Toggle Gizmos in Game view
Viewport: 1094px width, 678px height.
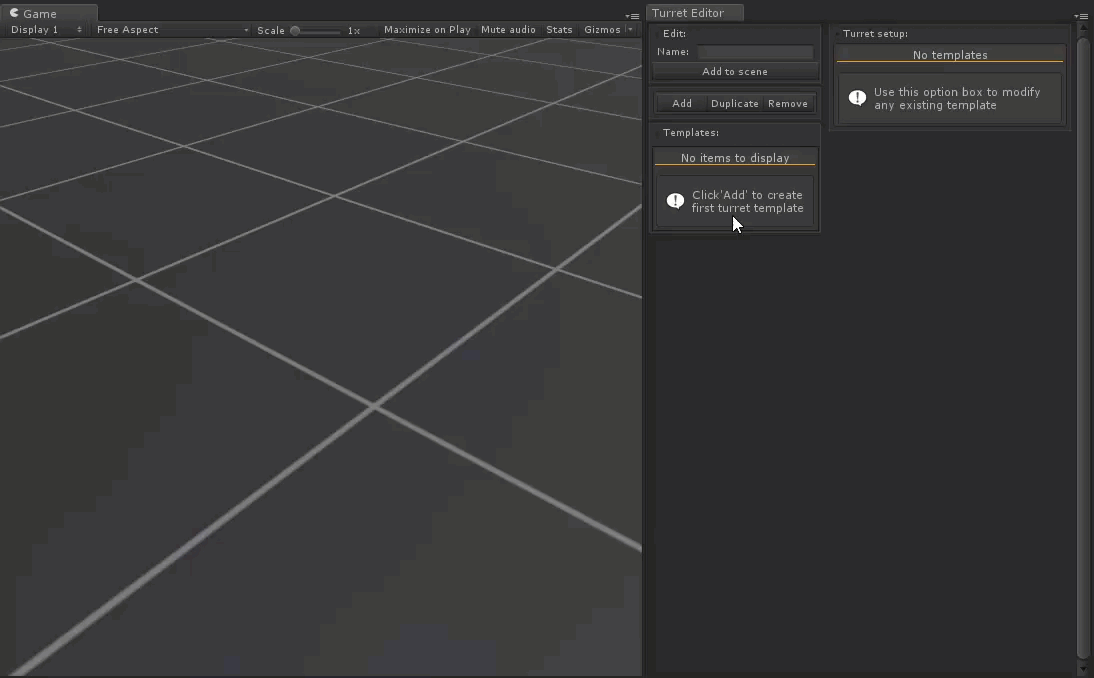[x=602, y=30]
